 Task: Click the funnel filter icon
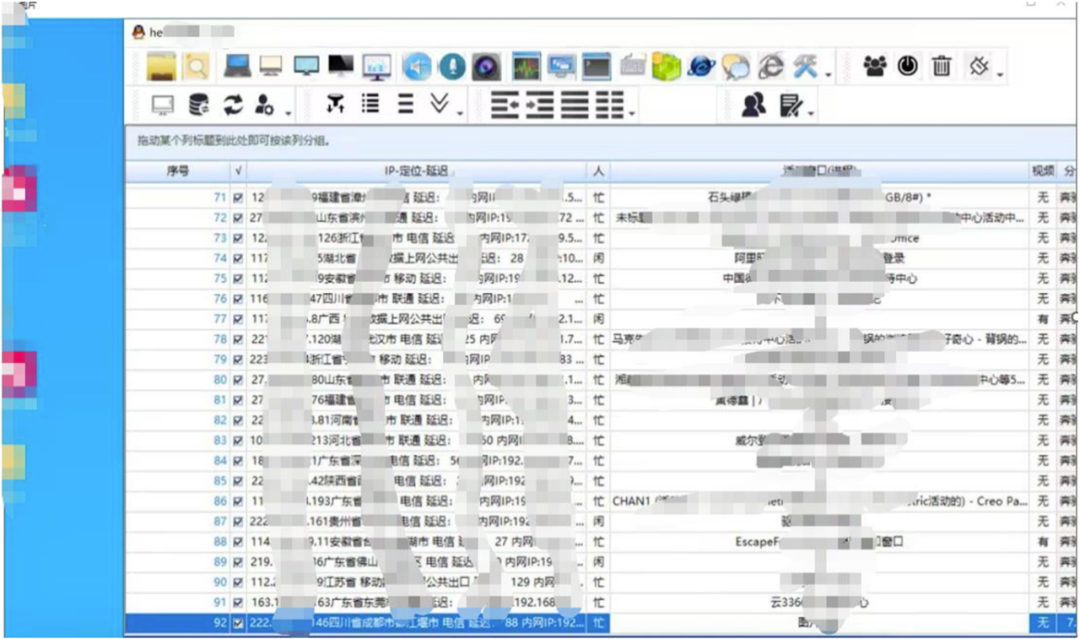335,104
